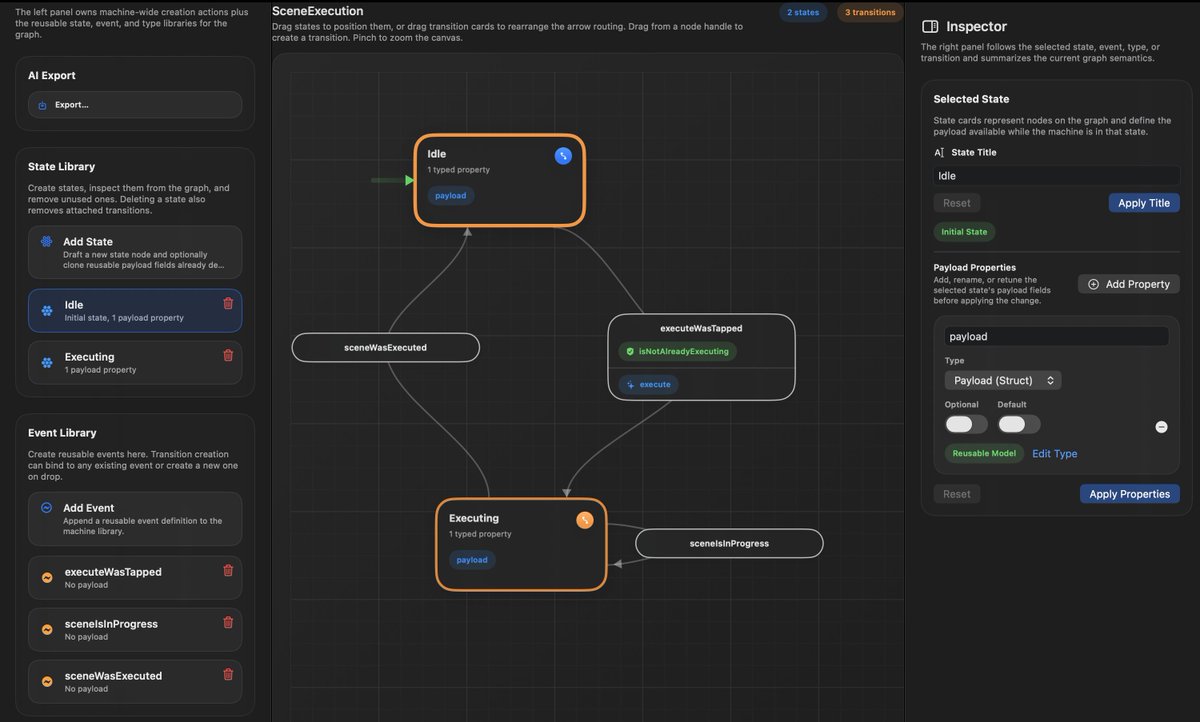Click the Idle state library icon

46,311
